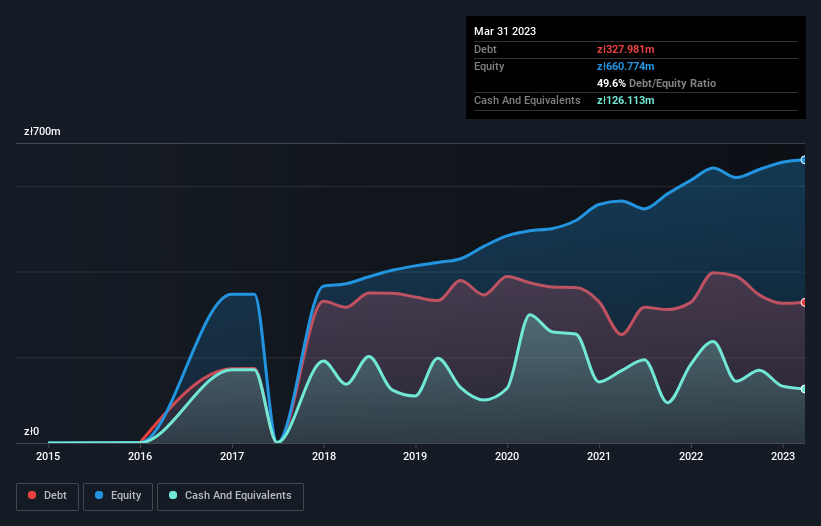Image resolution: width=821 pixels, height=526 pixels.
Task: Select the 2015 x-axis label
Action: (48, 456)
